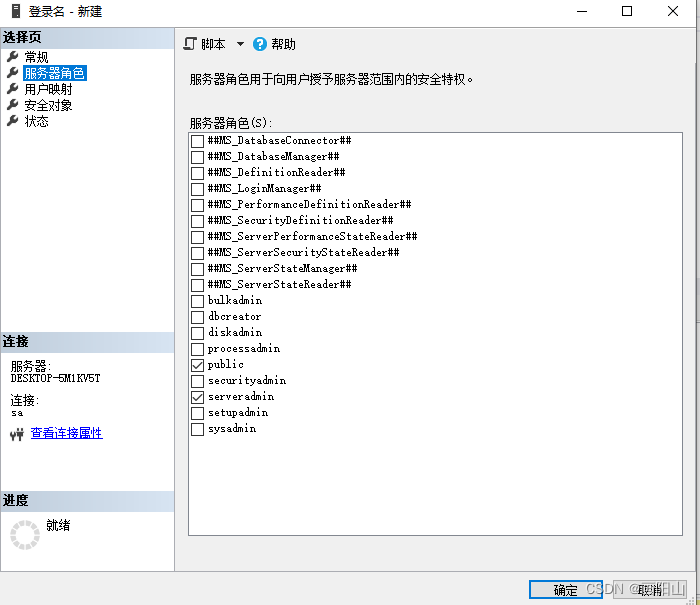Click the blue help question mark icon
This screenshot has height=605, width=700.
click(260, 44)
